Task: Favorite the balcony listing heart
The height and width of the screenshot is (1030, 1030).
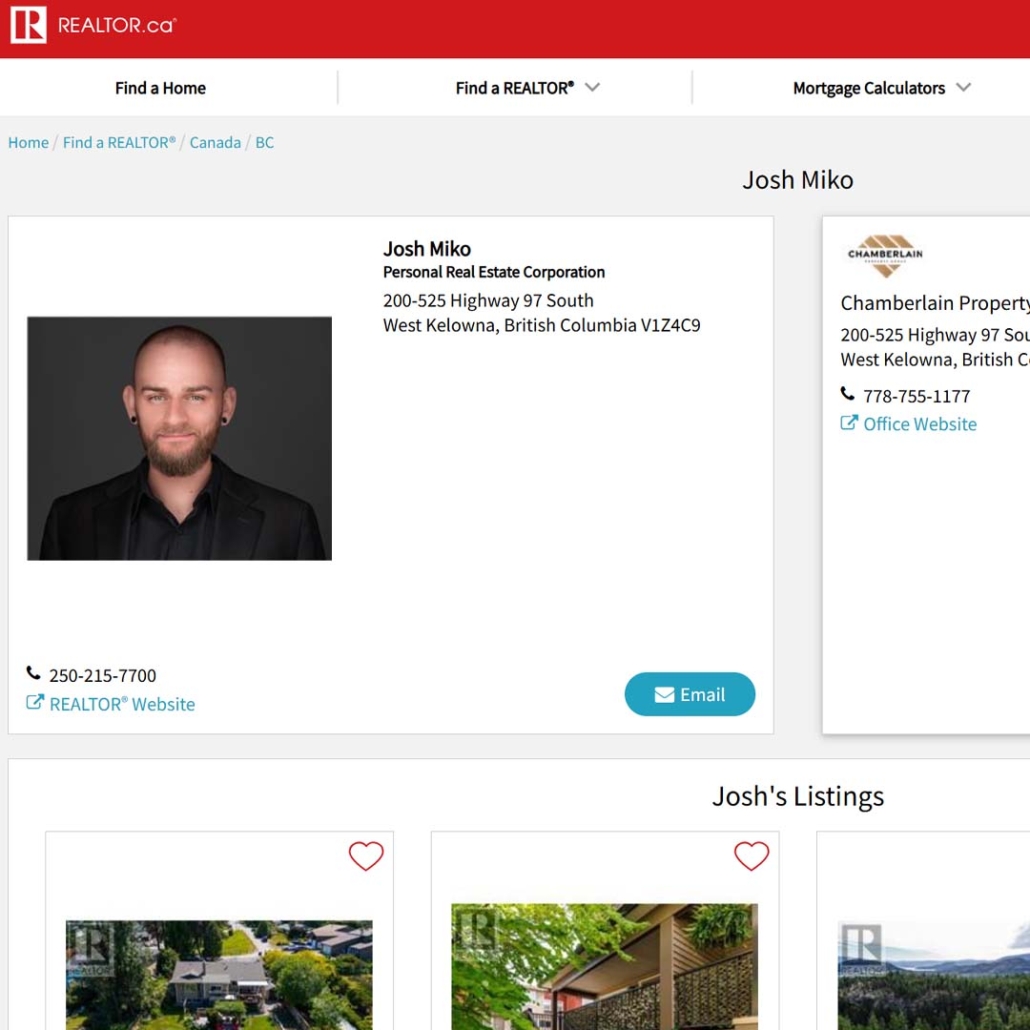Action: pos(751,856)
